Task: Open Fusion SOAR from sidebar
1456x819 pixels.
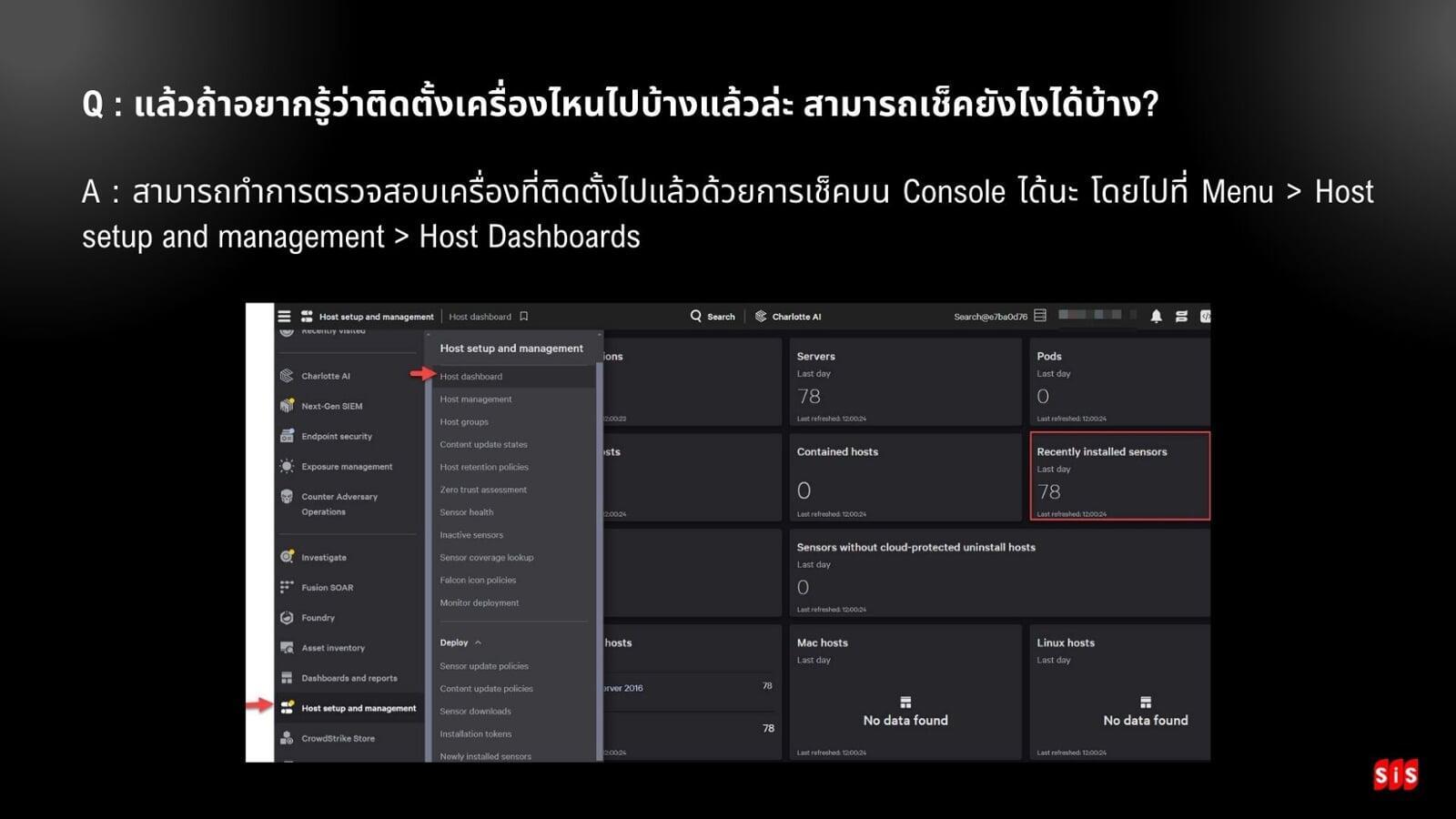Action: [x=328, y=587]
